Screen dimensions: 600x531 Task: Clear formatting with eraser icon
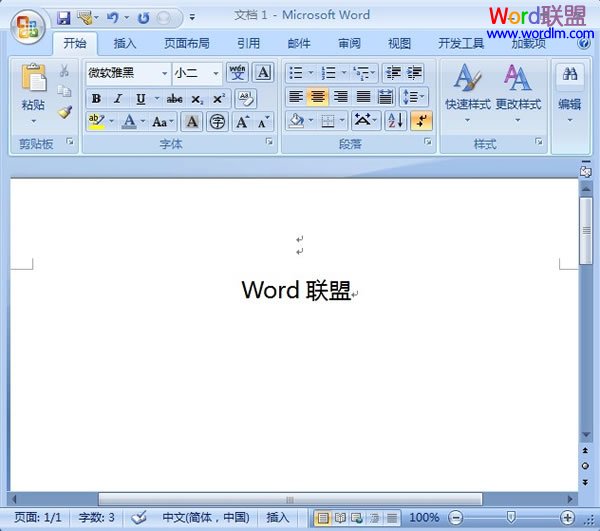[x=245, y=99]
